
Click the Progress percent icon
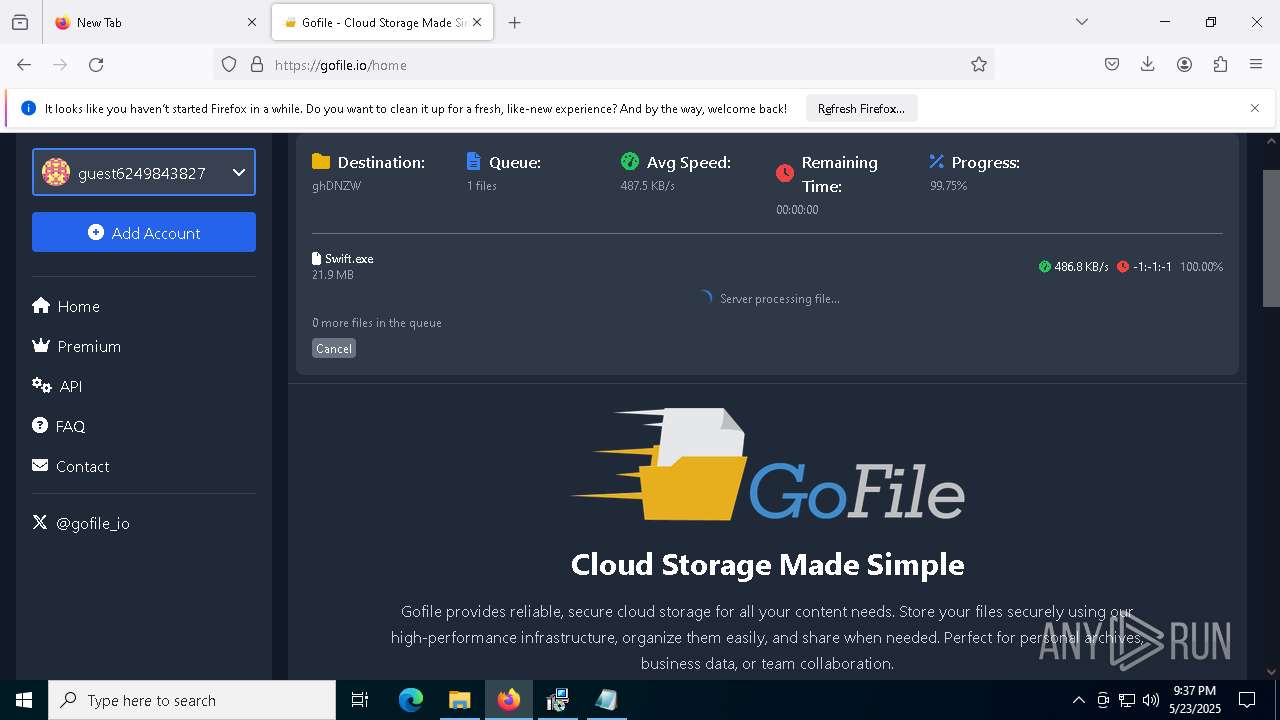(937, 161)
